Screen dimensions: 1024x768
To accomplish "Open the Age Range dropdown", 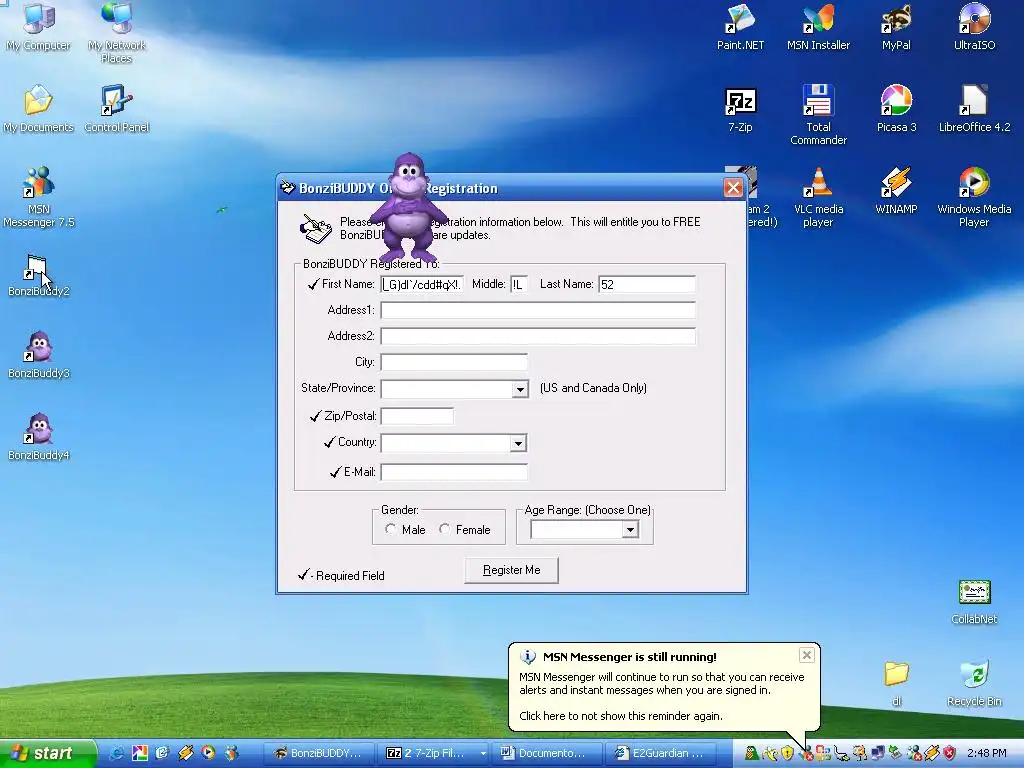I will tap(630, 530).
